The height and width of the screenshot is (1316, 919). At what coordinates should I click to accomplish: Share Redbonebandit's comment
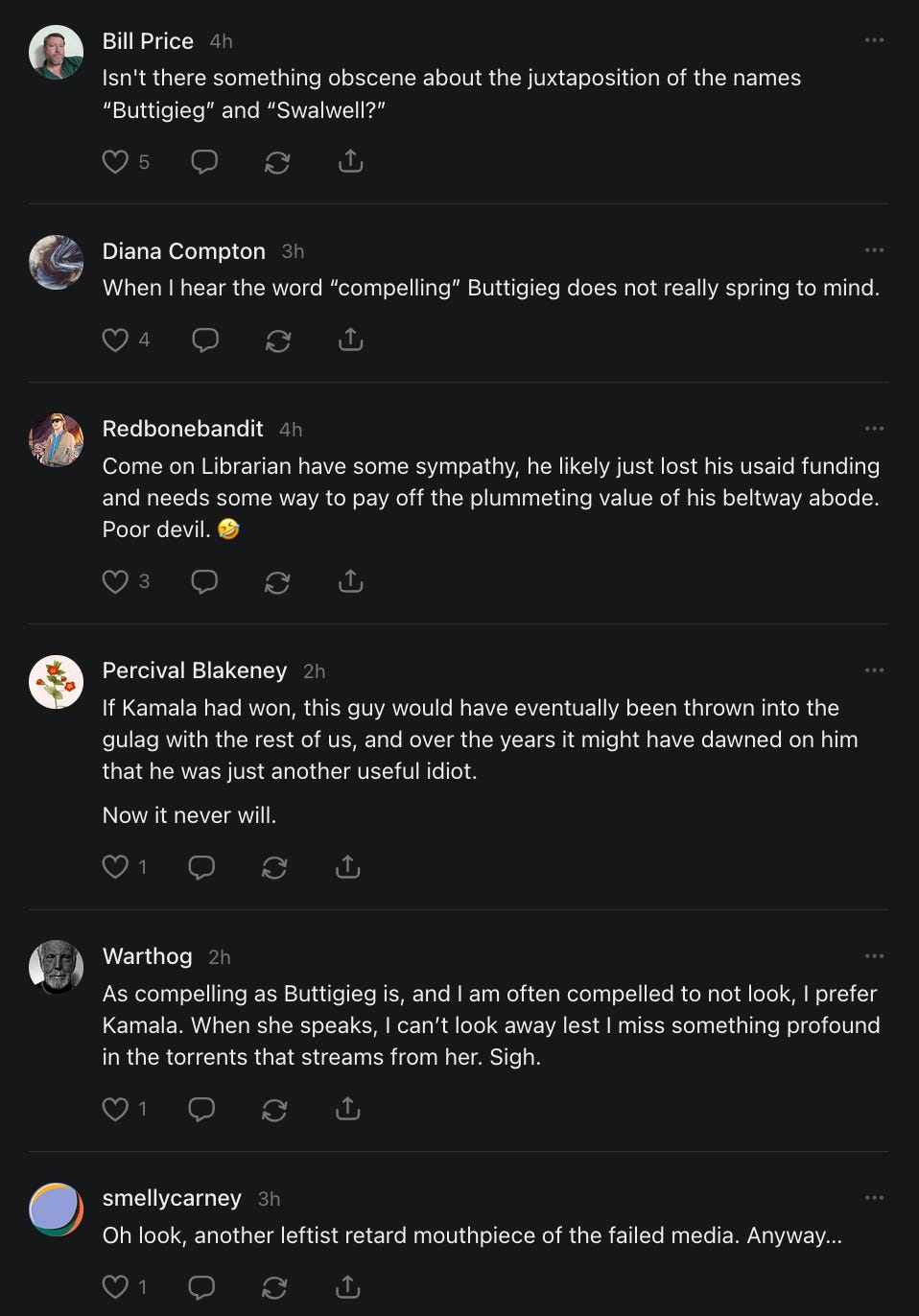pyautogui.click(x=351, y=581)
